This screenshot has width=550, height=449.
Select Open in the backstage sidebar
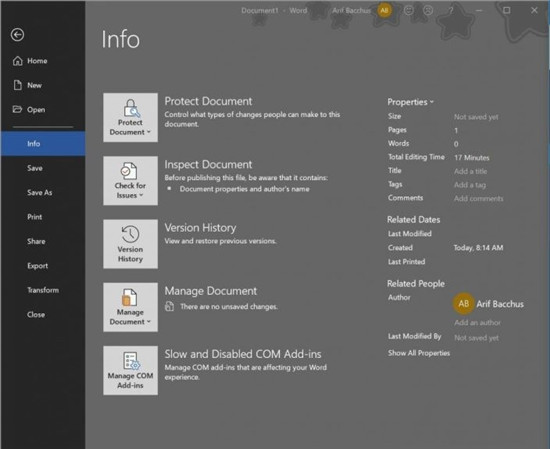pyautogui.click(x=43, y=109)
